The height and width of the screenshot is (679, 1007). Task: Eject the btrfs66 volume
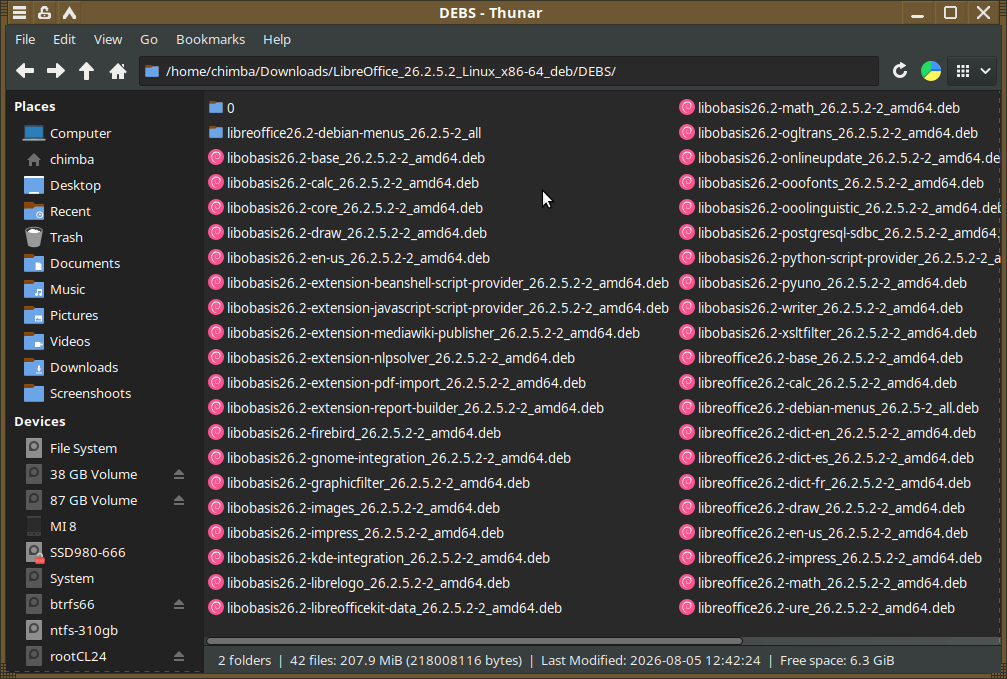(x=179, y=604)
